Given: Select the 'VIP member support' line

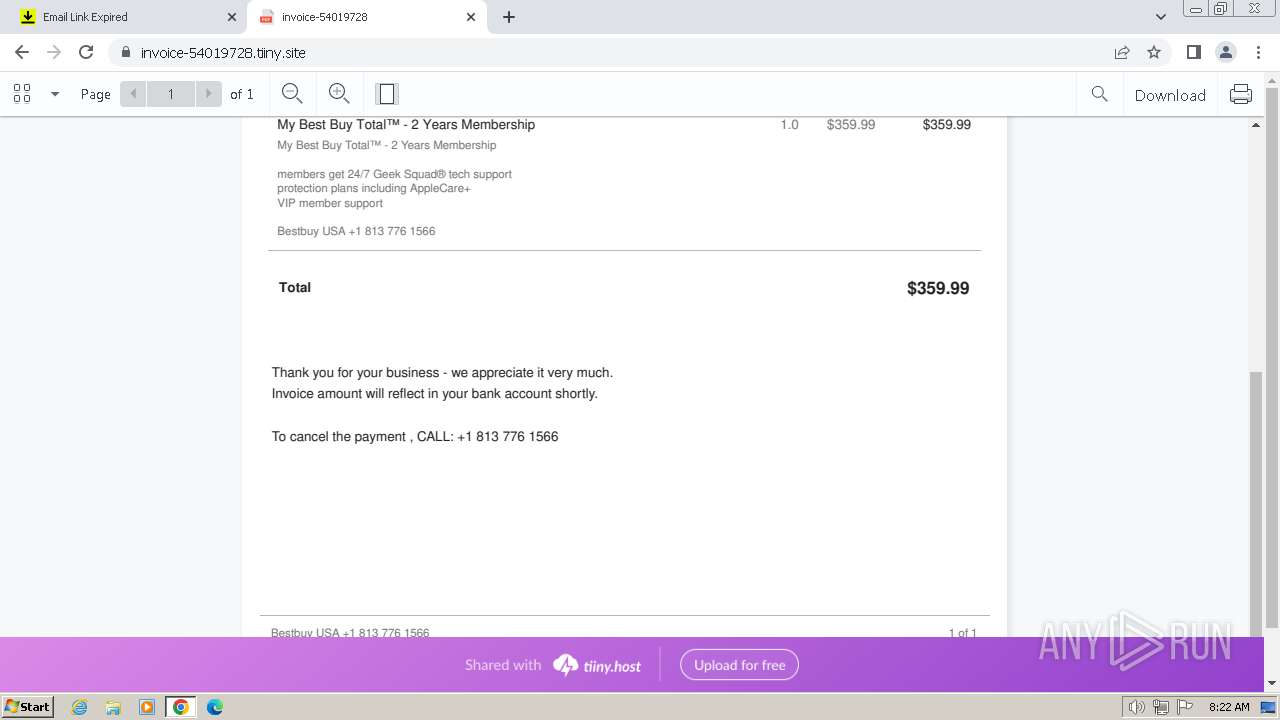Looking at the screenshot, I should (330, 203).
